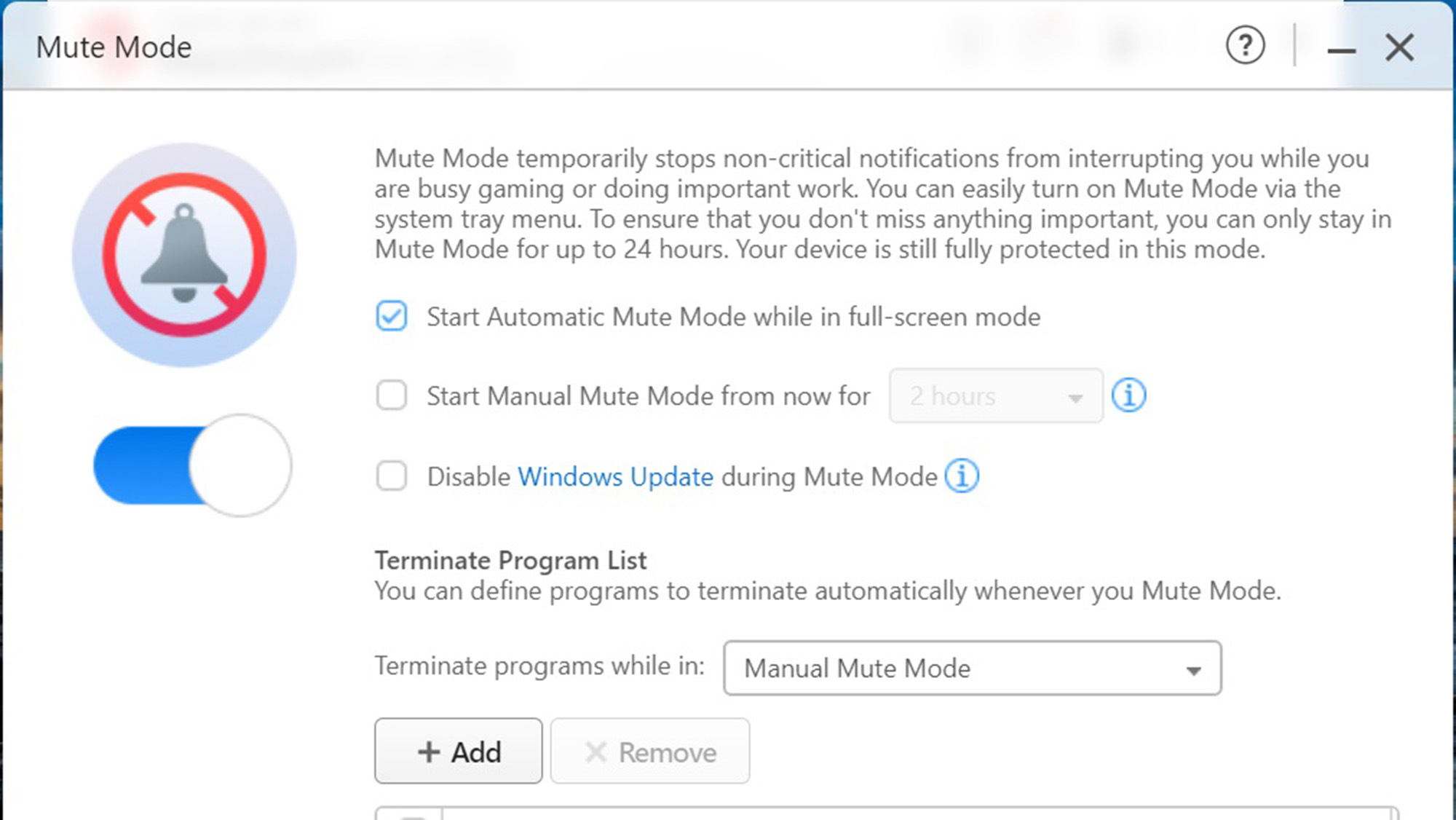This screenshot has width=1456, height=820.
Task: Click info icon after Disable Windows Update option
Action: pos(962,476)
